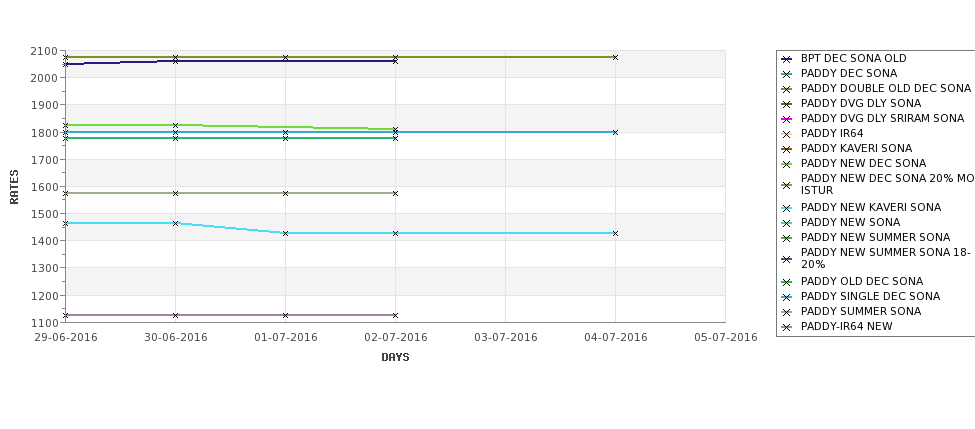Click the purple line point on 02-07-2016
975x429 pixels.
pyautogui.click(x=395, y=315)
